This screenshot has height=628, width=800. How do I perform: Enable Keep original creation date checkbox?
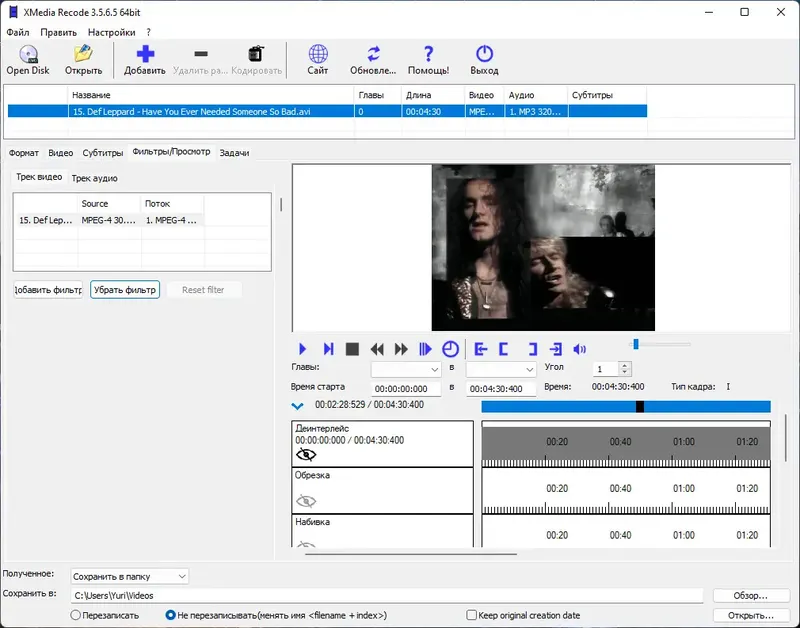click(472, 615)
